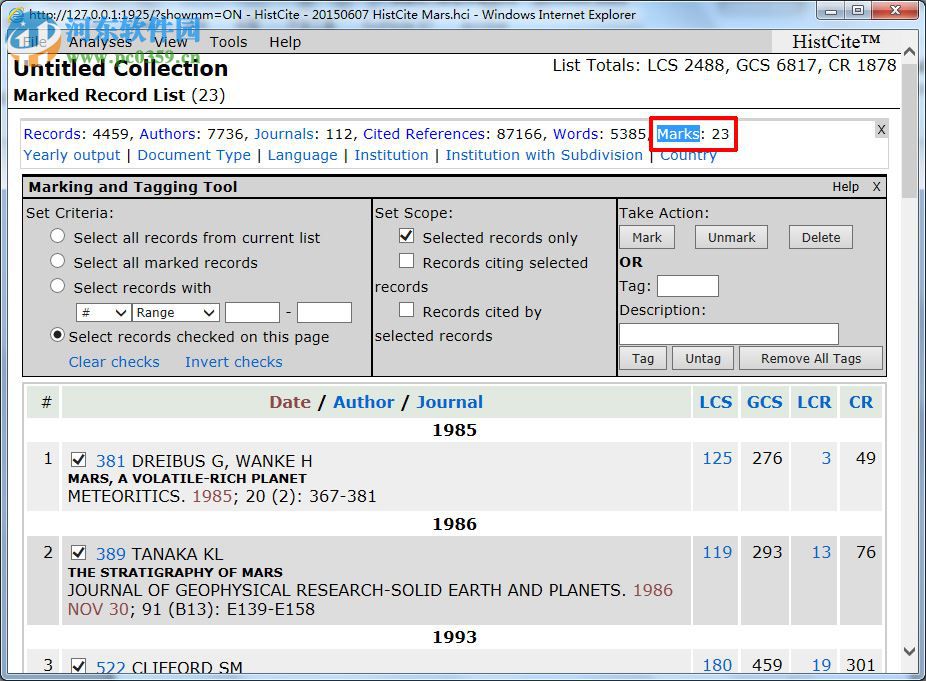926x681 pixels.
Task: Click Invert checks link
Action: tap(233, 362)
